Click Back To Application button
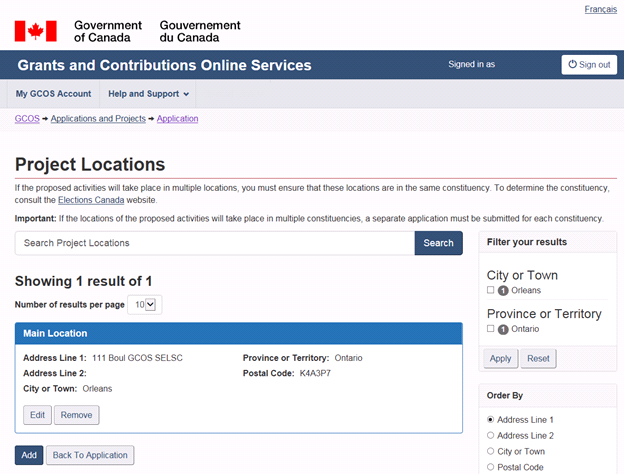624x474 pixels. (89, 455)
